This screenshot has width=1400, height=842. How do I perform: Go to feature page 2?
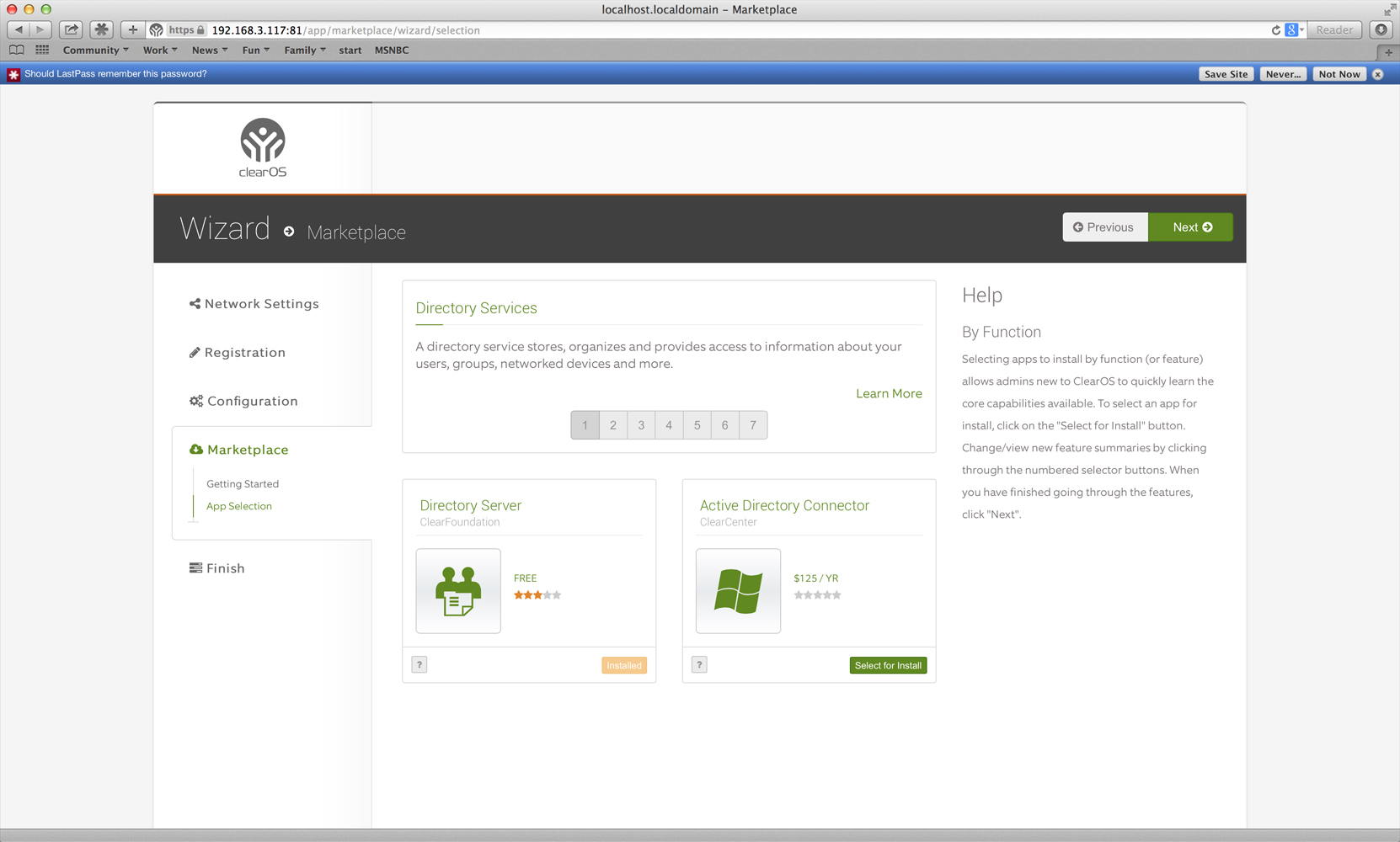point(613,425)
